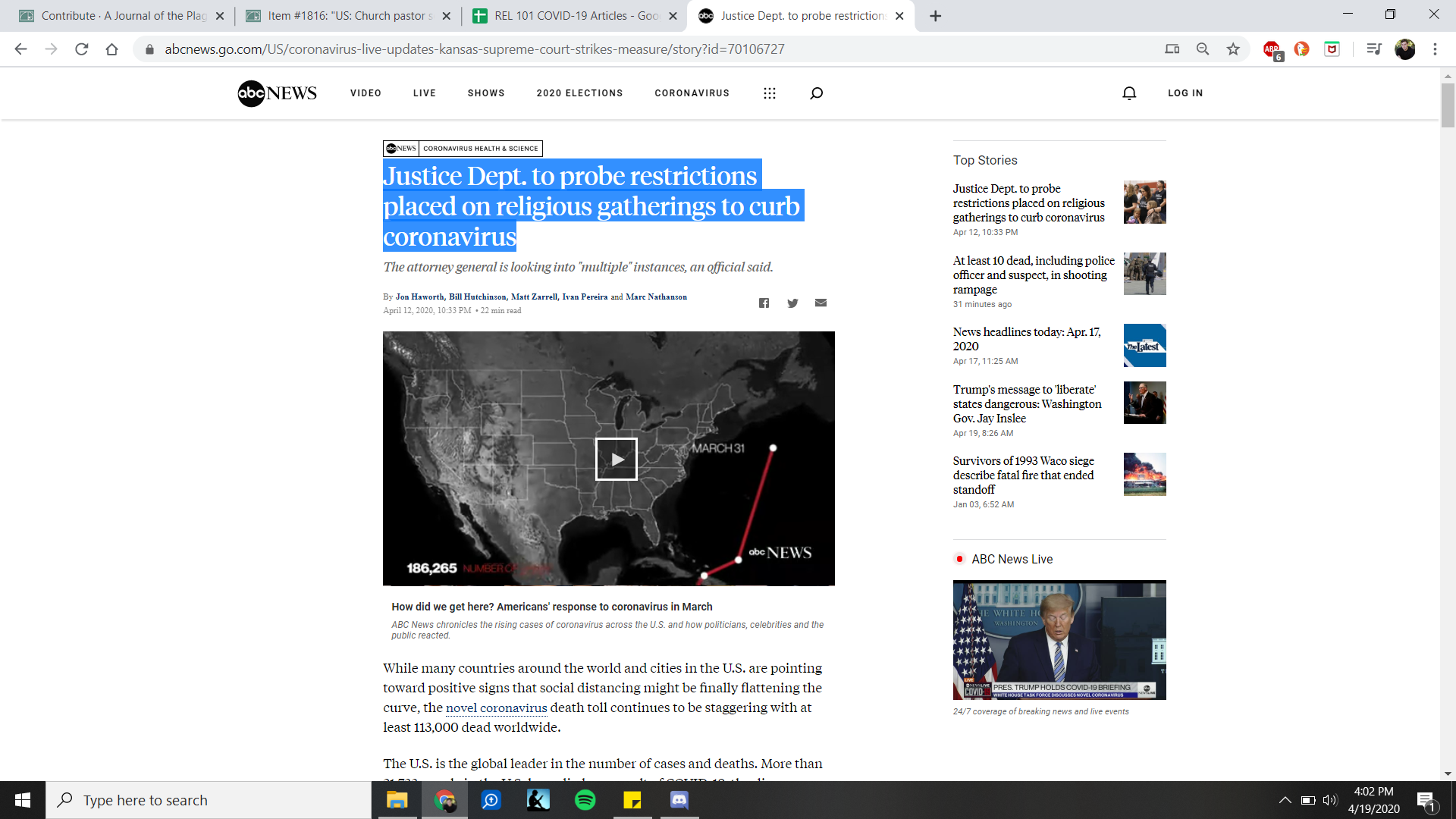Image resolution: width=1456 pixels, height=819 pixels.
Task: Play the coronavirus March video
Action: [616, 459]
